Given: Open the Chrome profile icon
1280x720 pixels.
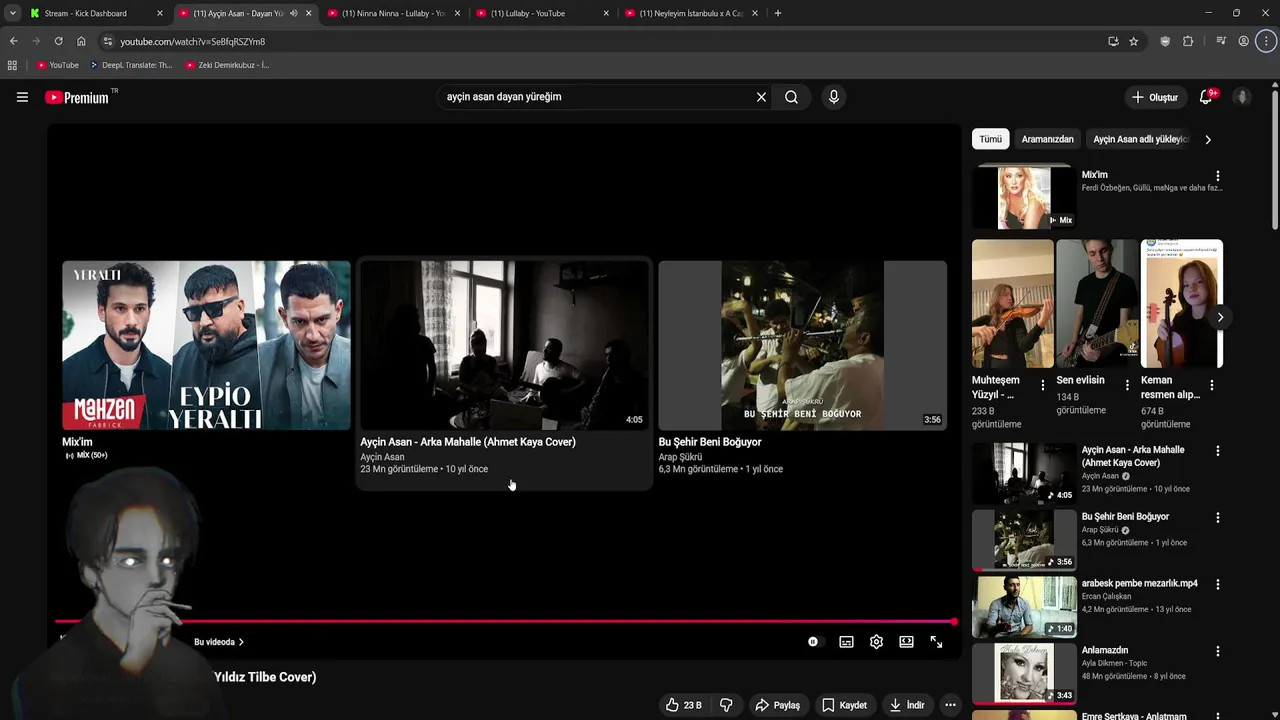Looking at the screenshot, I should pyautogui.click(x=1243, y=41).
